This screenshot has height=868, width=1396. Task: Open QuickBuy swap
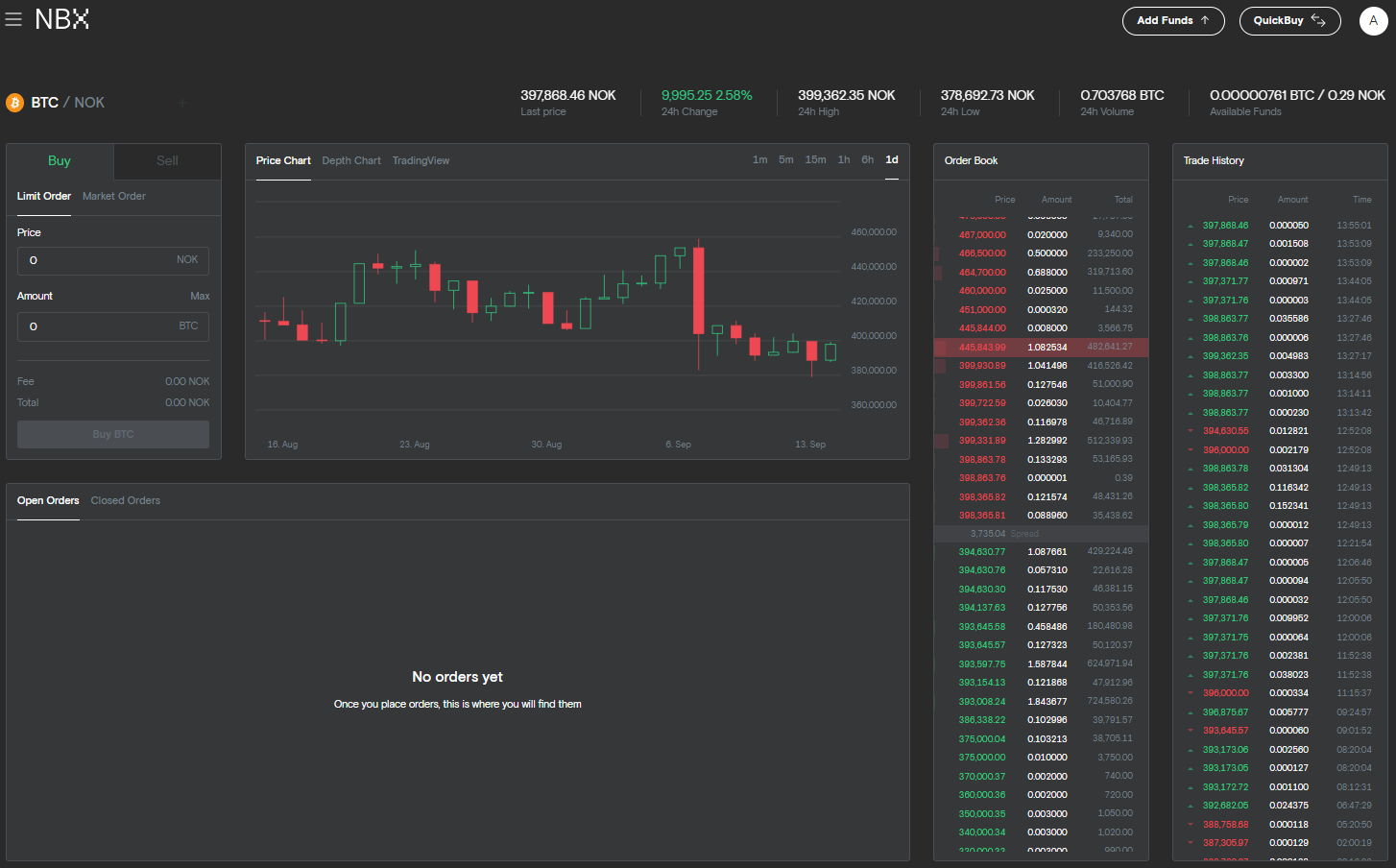1288,21
